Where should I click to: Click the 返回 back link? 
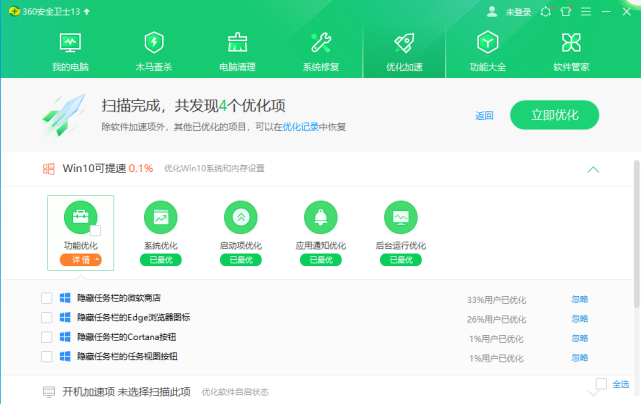click(x=484, y=116)
